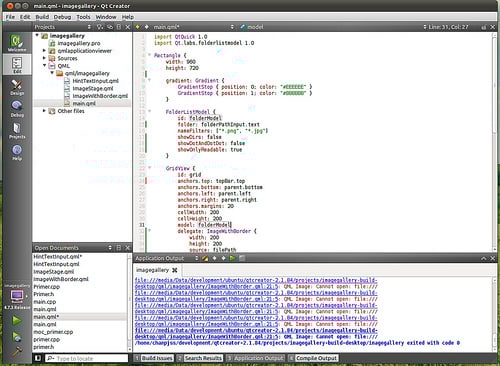The image size is (500, 366).
Task: Split the code editor view
Action: tap(484, 27)
